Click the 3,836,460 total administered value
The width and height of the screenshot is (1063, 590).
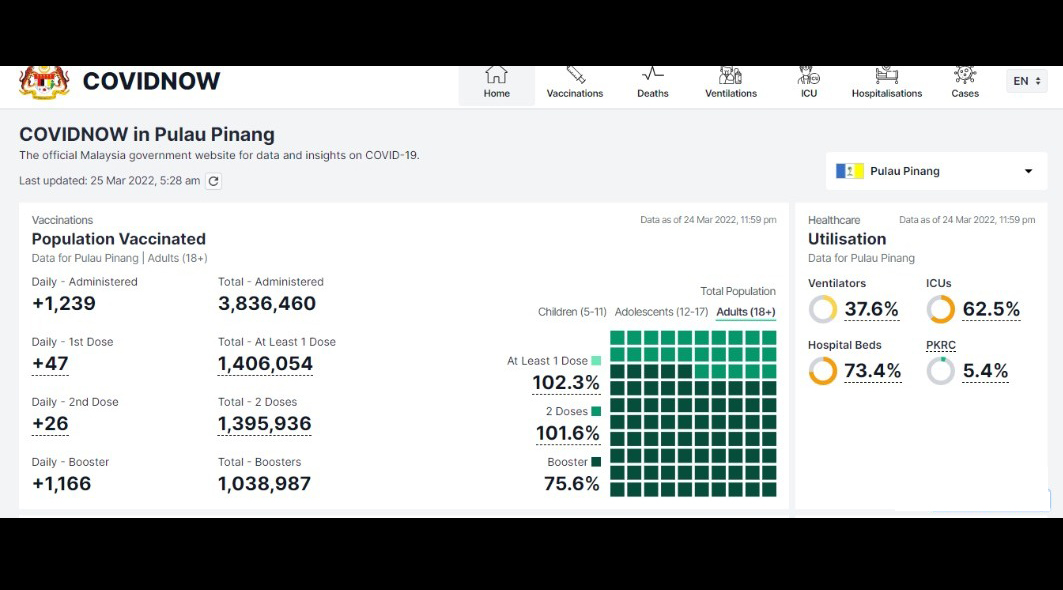(267, 303)
